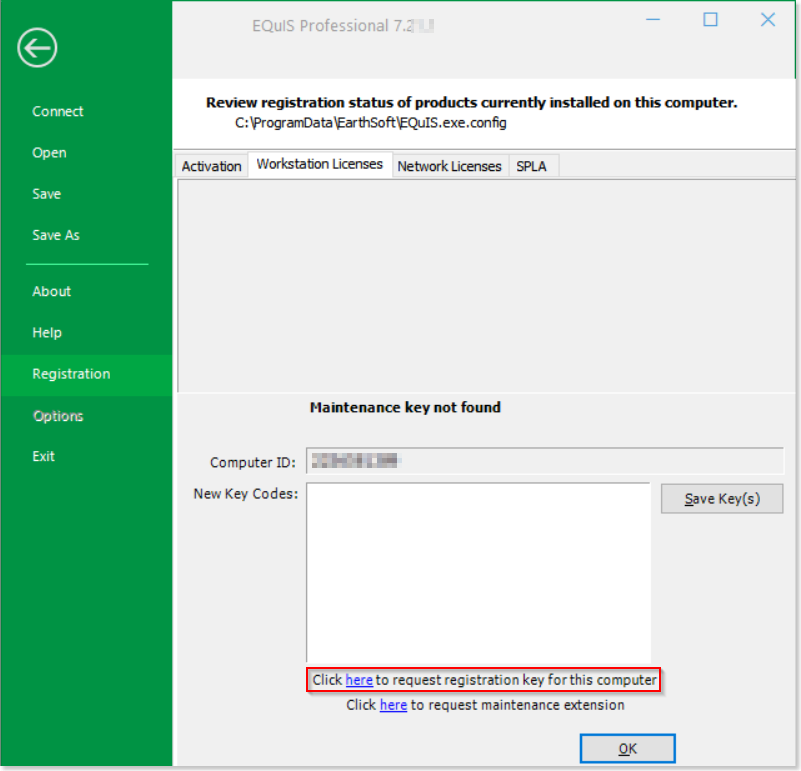This screenshot has height=771, width=801.
Task: Follow the request maintenance extension link
Action: tap(393, 705)
